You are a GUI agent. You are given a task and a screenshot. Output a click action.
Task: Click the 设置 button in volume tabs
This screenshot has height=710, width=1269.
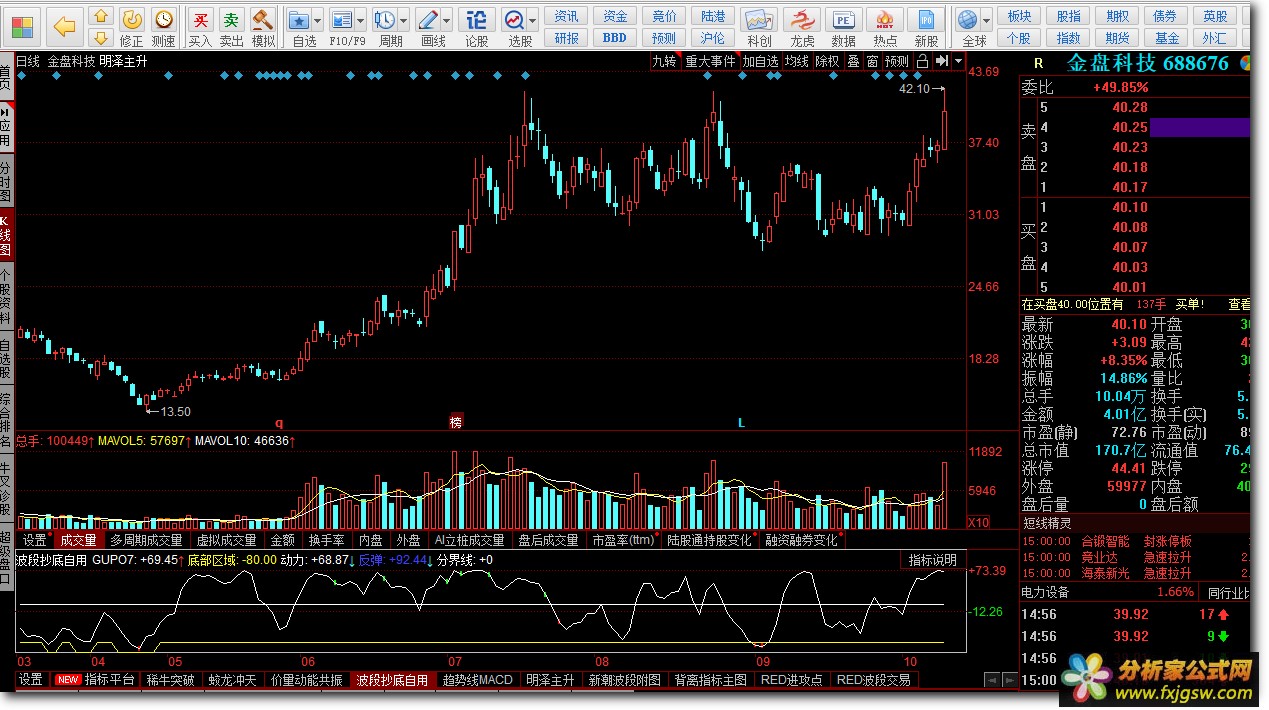tap(34, 541)
